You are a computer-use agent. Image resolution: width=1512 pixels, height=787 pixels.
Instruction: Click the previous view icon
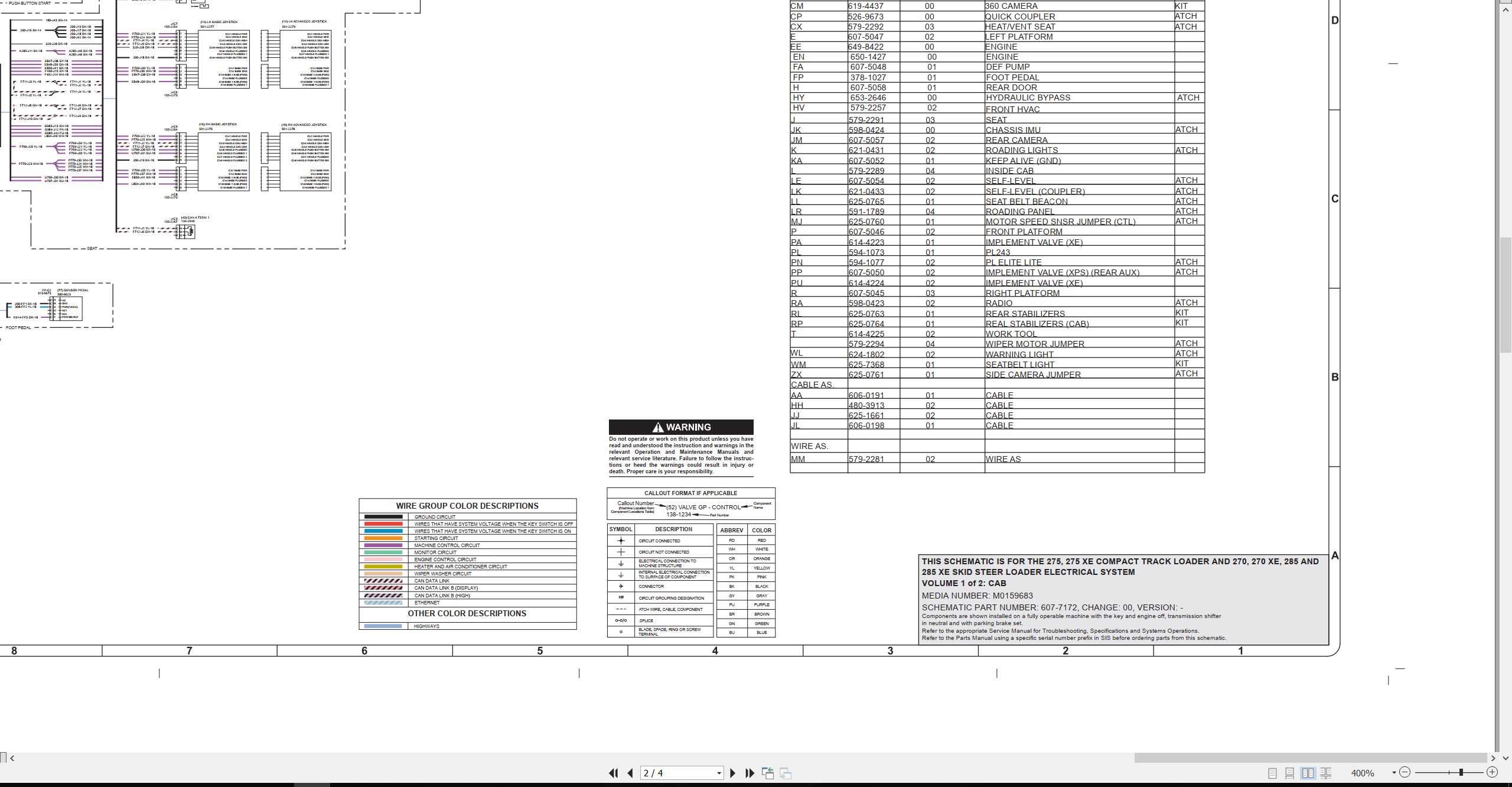click(x=768, y=773)
